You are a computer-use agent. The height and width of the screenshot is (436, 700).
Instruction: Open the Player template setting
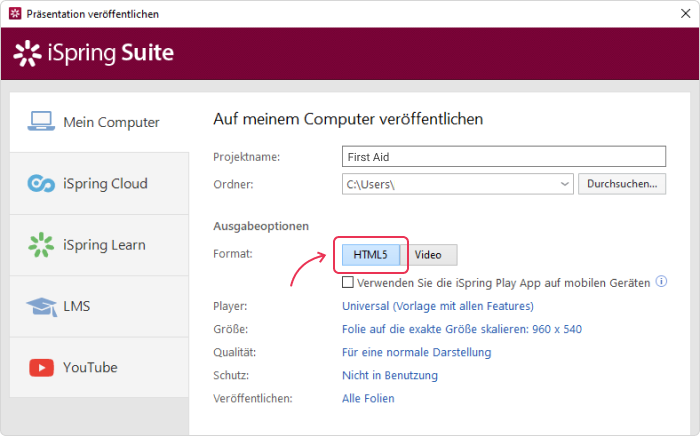click(438, 306)
